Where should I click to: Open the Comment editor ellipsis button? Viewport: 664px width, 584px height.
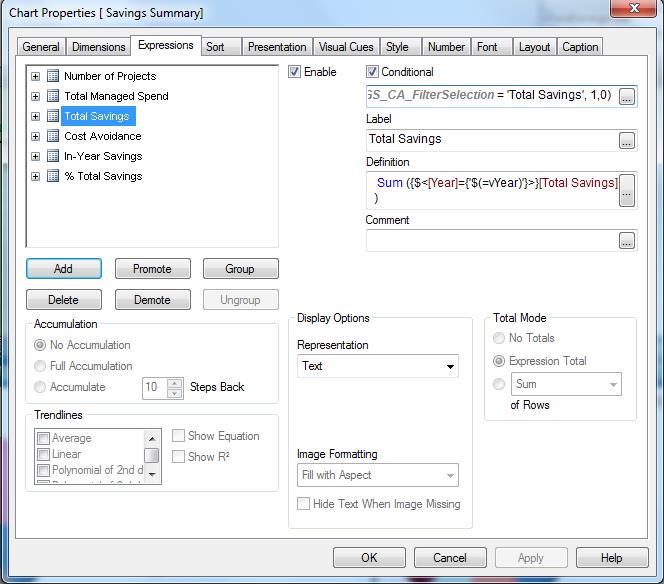(x=627, y=241)
